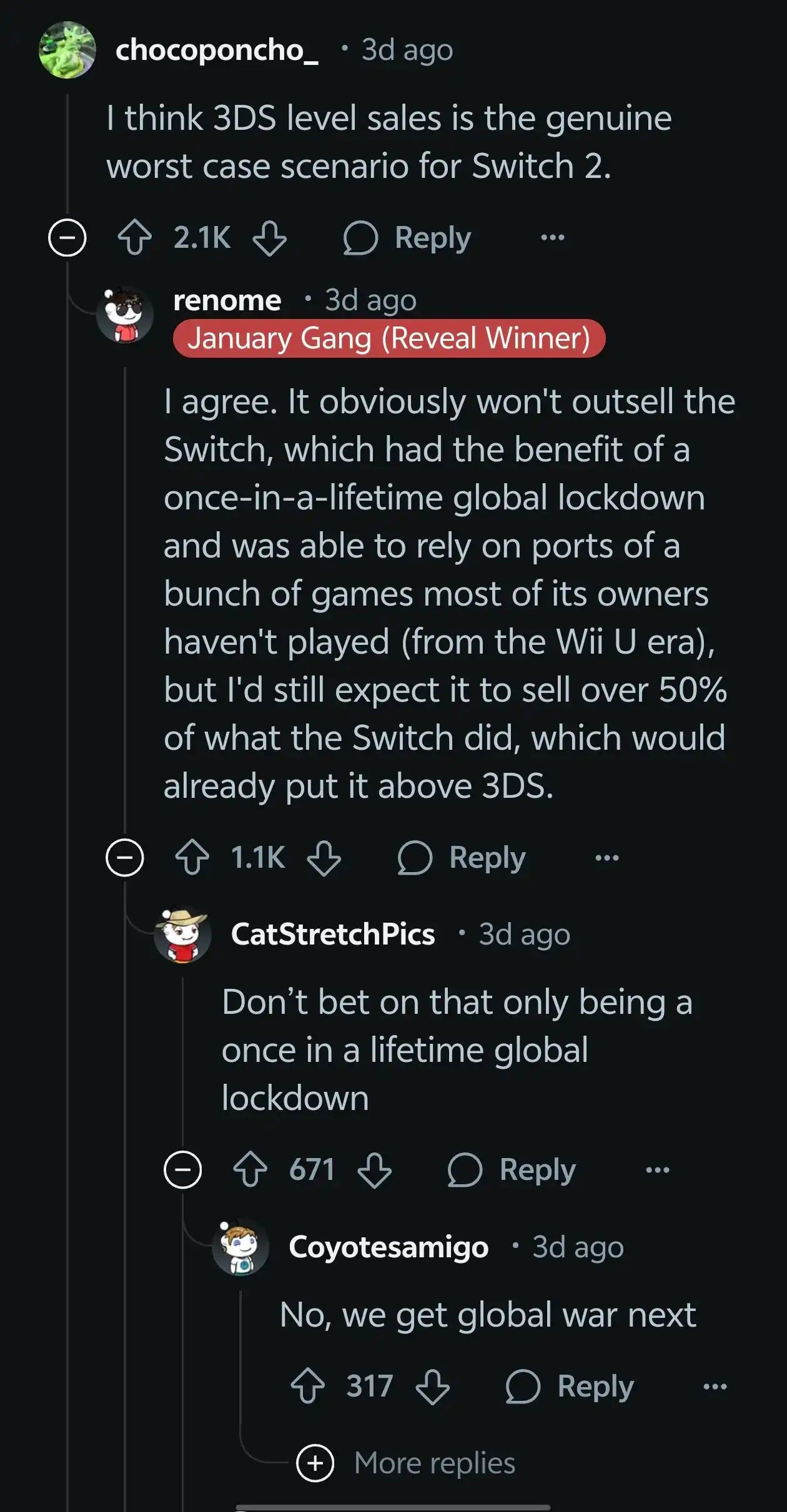The height and width of the screenshot is (1512, 787).
Task: Open Coyotesamigo's avatar
Action: 239,1245
